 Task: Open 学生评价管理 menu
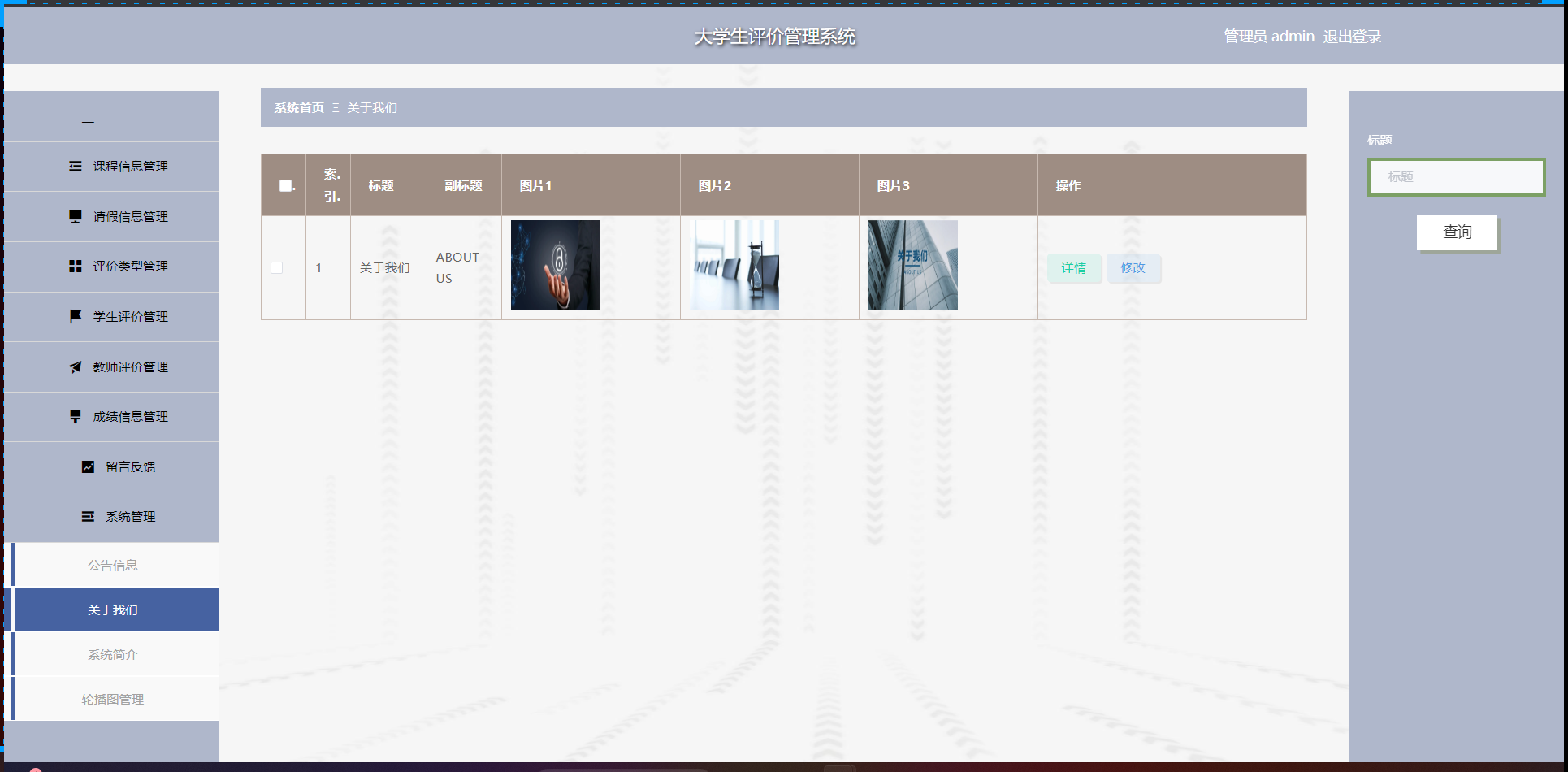[111, 317]
